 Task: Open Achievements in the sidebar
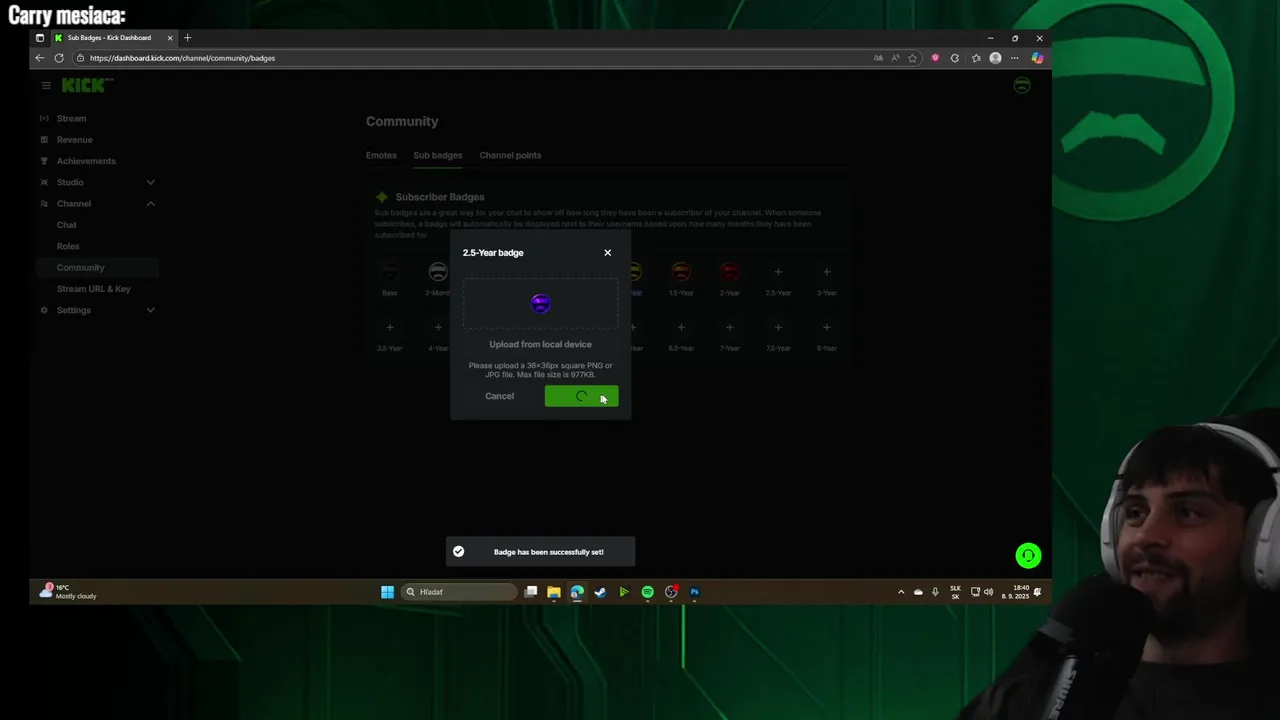(x=86, y=161)
